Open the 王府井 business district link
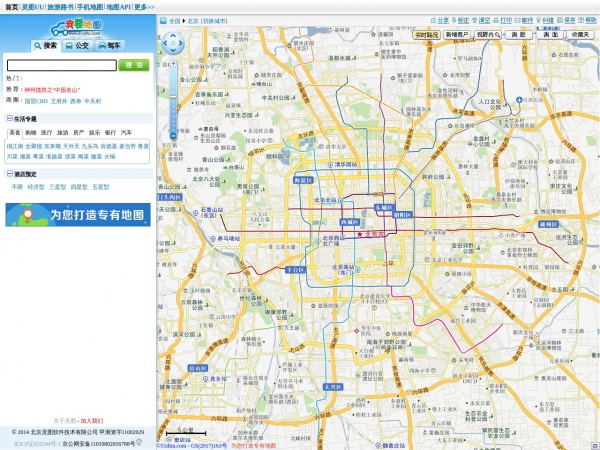The height and width of the screenshot is (450, 600). [59, 101]
